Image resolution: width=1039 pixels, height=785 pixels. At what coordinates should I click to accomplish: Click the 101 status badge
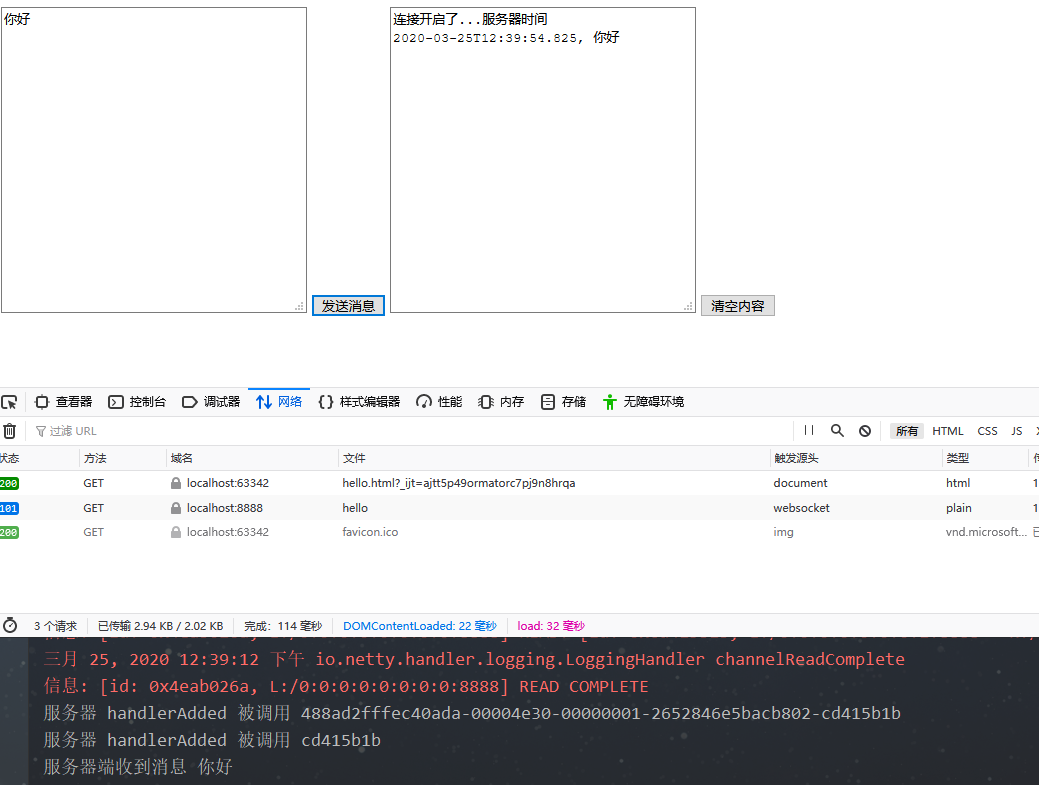pos(9,509)
